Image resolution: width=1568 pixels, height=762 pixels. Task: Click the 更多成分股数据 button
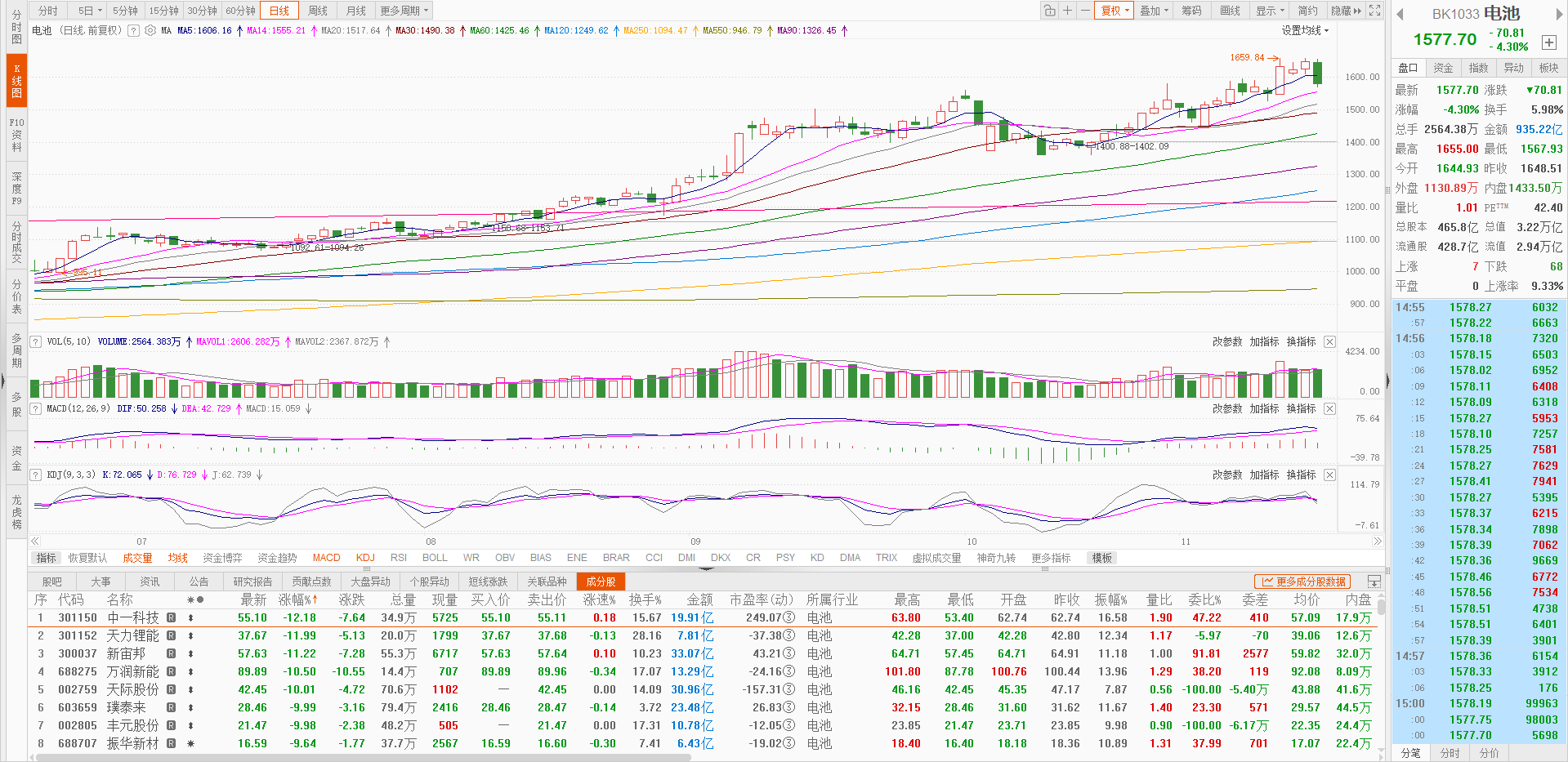(x=1303, y=582)
